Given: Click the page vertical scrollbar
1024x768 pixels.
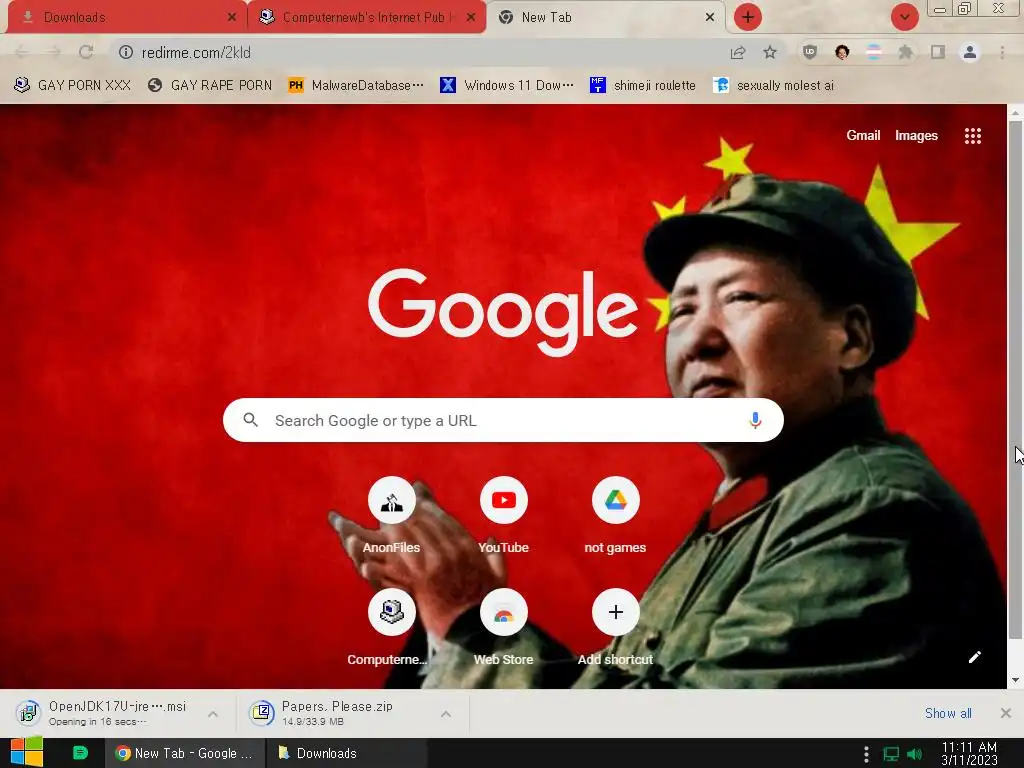Looking at the screenshot, I should (x=1015, y=379).
